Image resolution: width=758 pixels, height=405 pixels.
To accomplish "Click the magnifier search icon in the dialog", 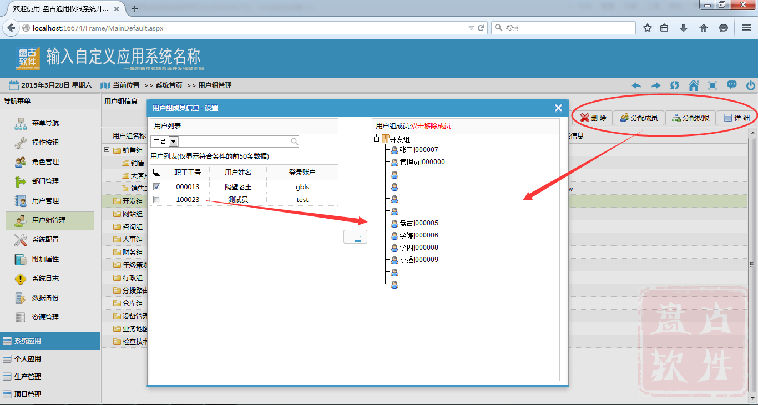I will point(294,141).
